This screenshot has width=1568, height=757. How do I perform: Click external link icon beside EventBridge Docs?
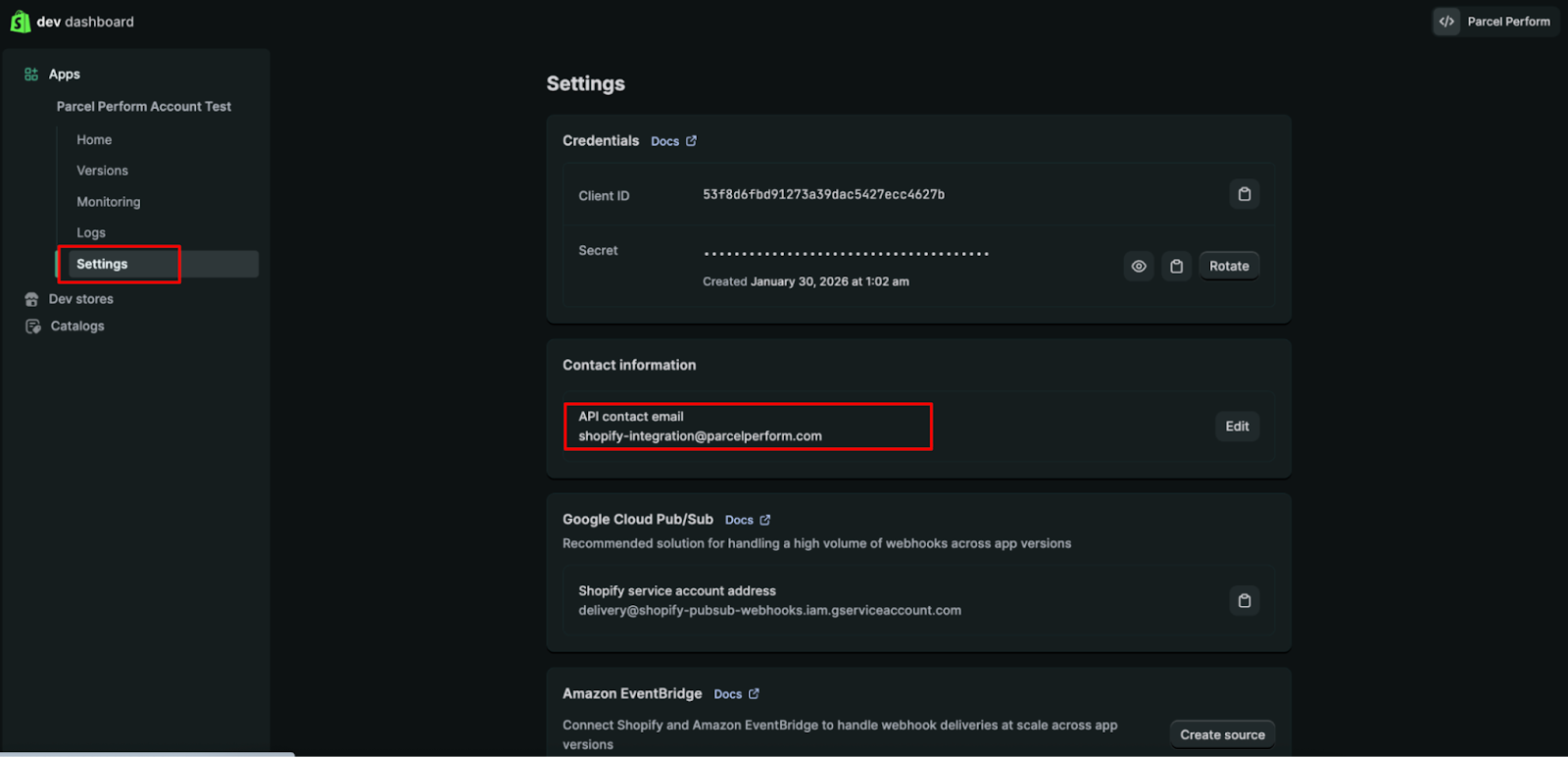pyautogui.click(x=754, y=694)
